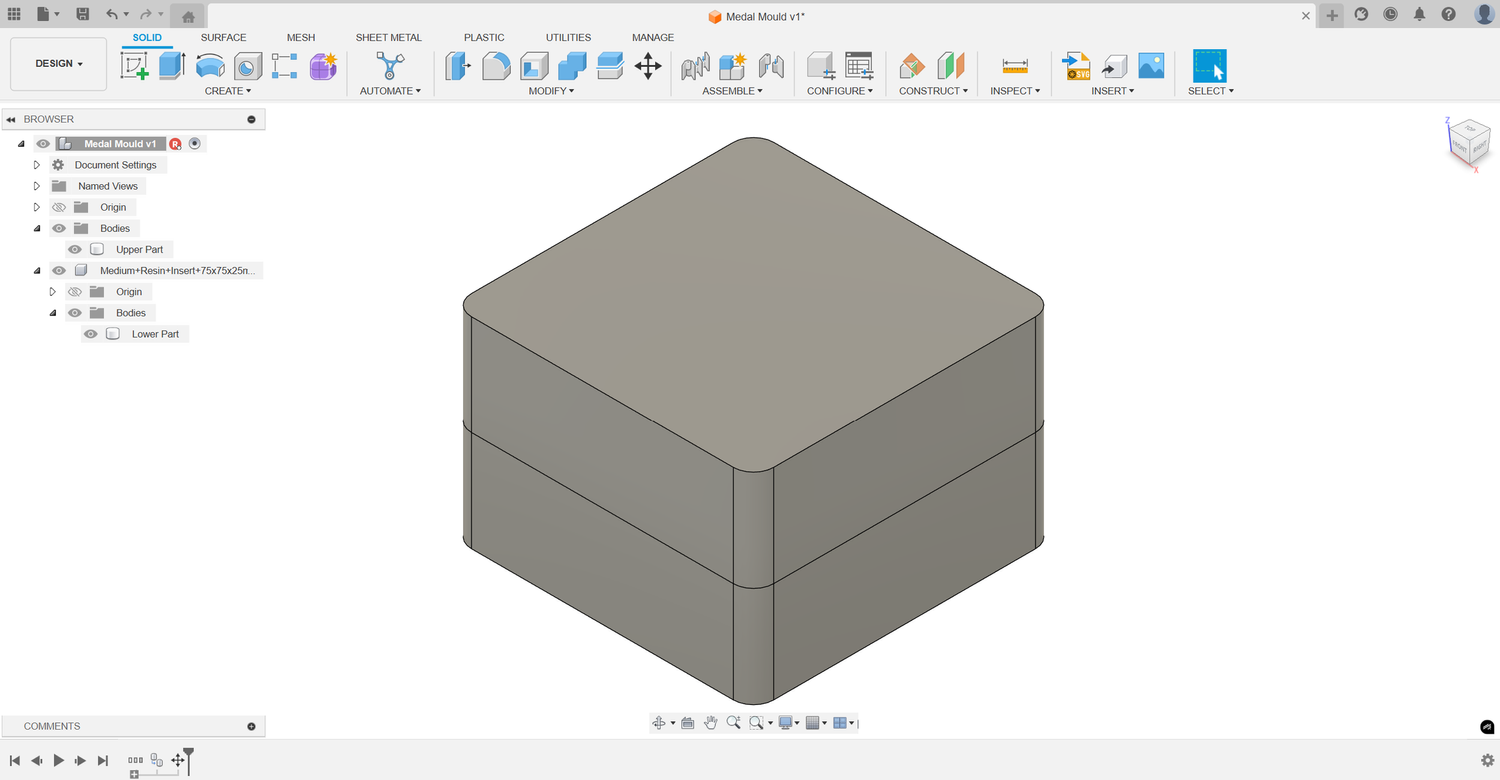Toggle visibility of the component's Origin folder
Viewport: 1500px width, 780px height.
(75, 292)
